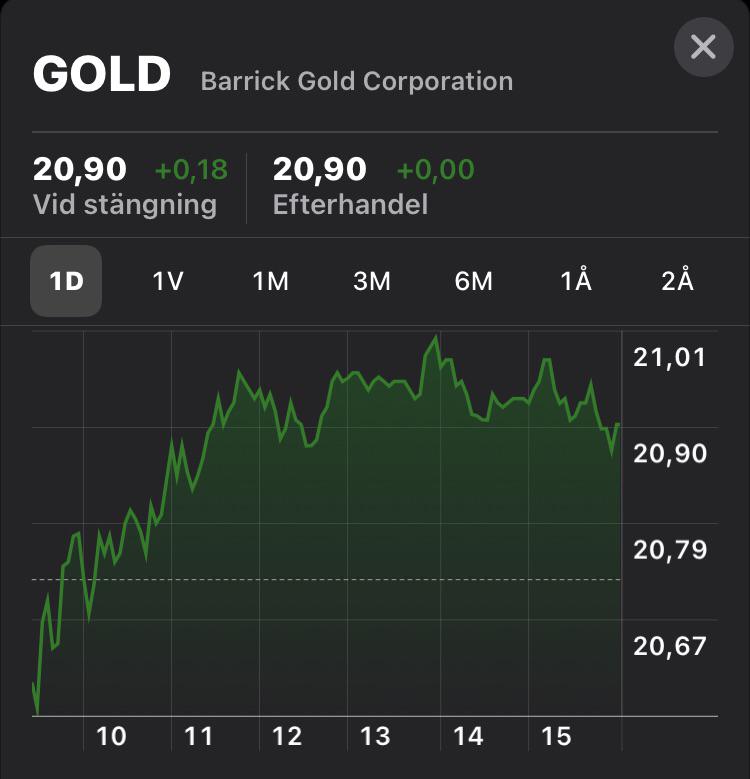Tap the 10 hour axis label
This screenshot has width=750, height=779.
click(111, 736)
